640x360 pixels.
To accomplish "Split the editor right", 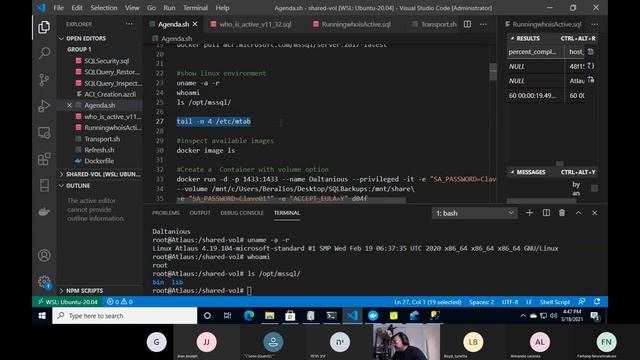I will point(467,24).
